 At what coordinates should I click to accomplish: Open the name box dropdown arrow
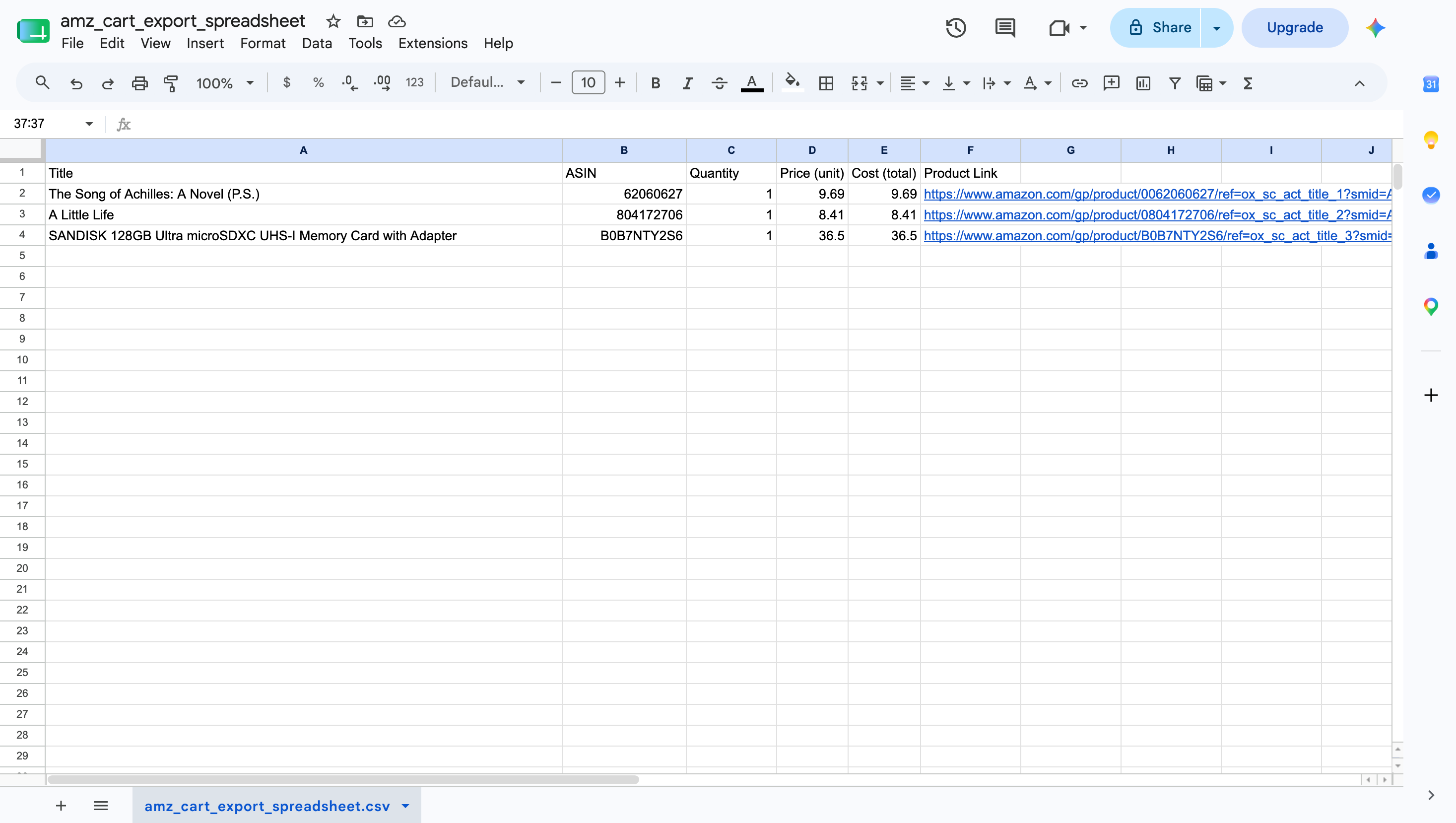pyautogui.click(x=89, y=124)
